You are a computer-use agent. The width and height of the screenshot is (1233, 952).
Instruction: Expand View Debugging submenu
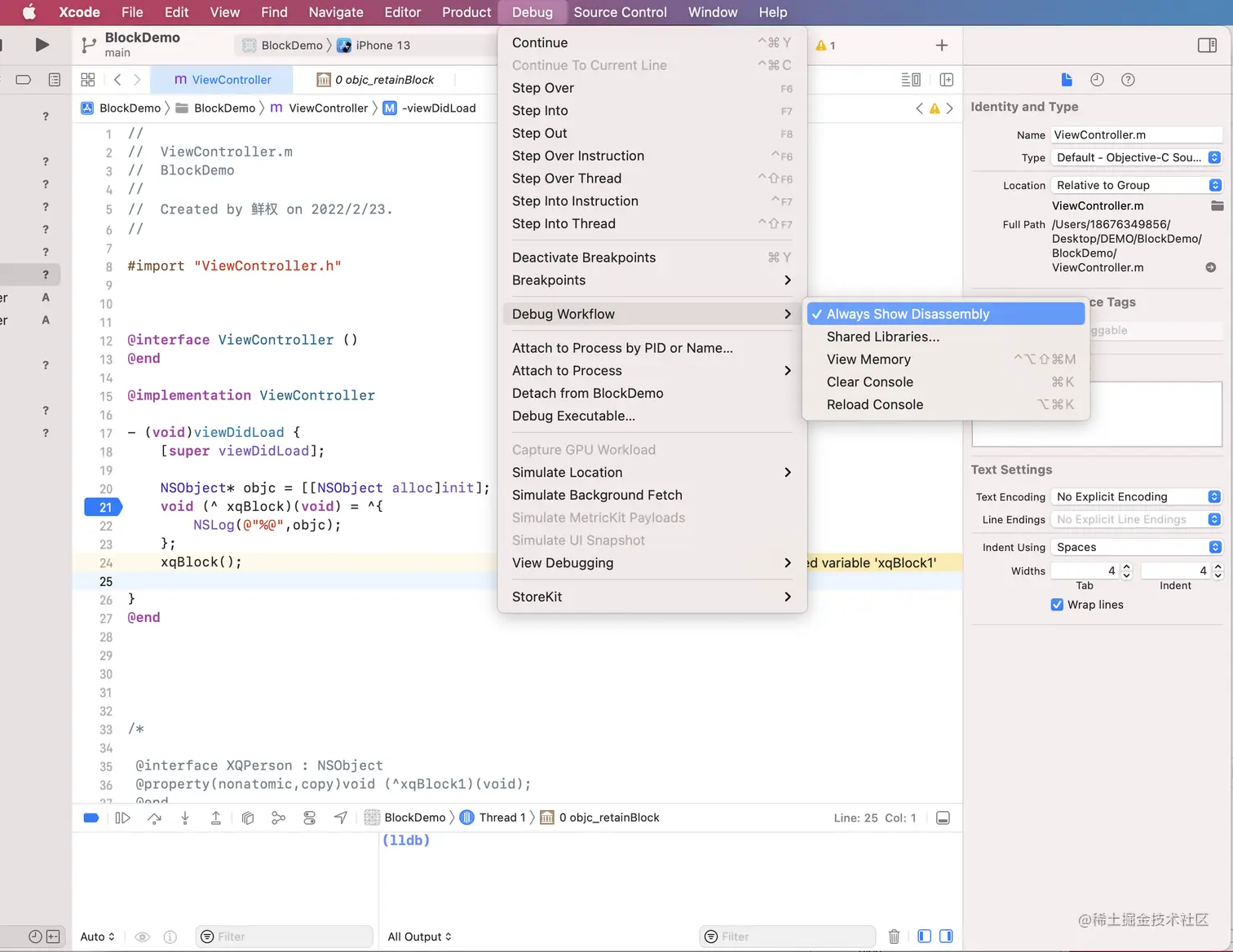[652, 563]
